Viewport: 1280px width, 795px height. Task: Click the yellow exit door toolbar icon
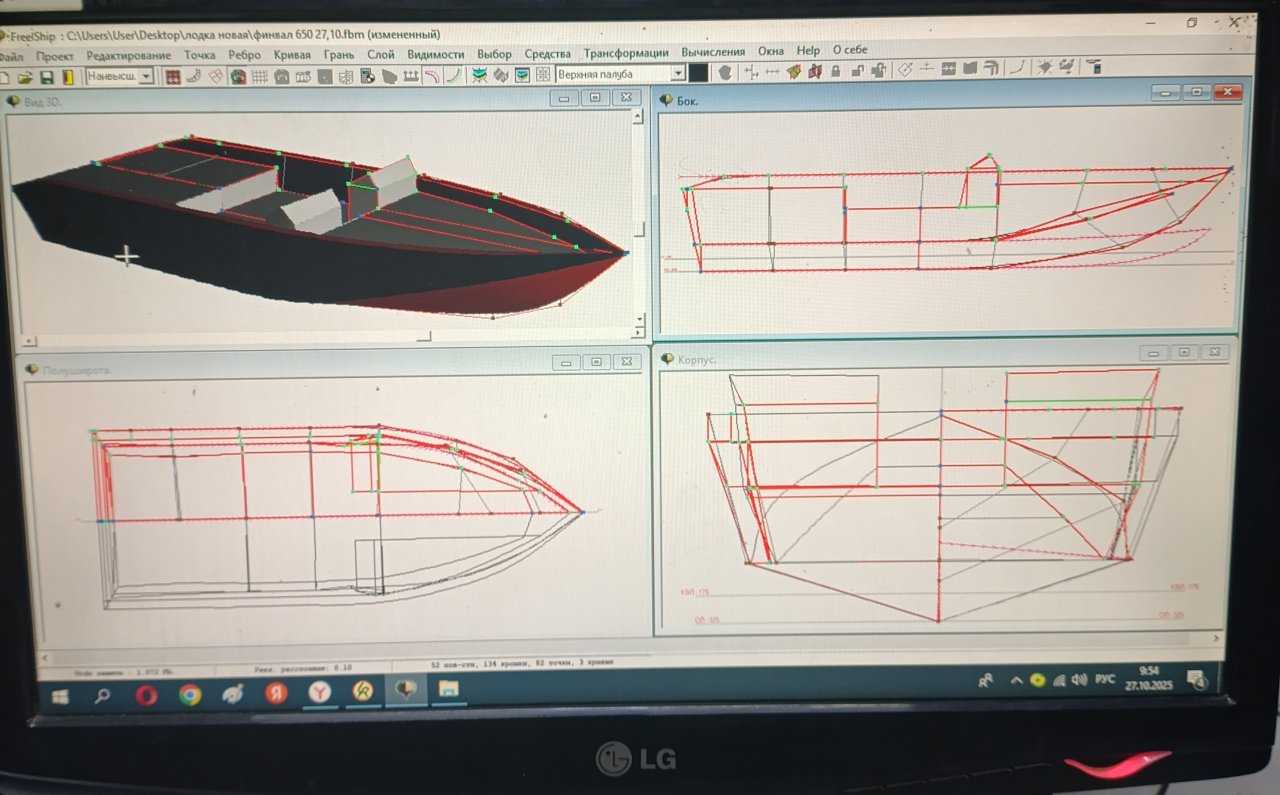[x=68, y=76]
